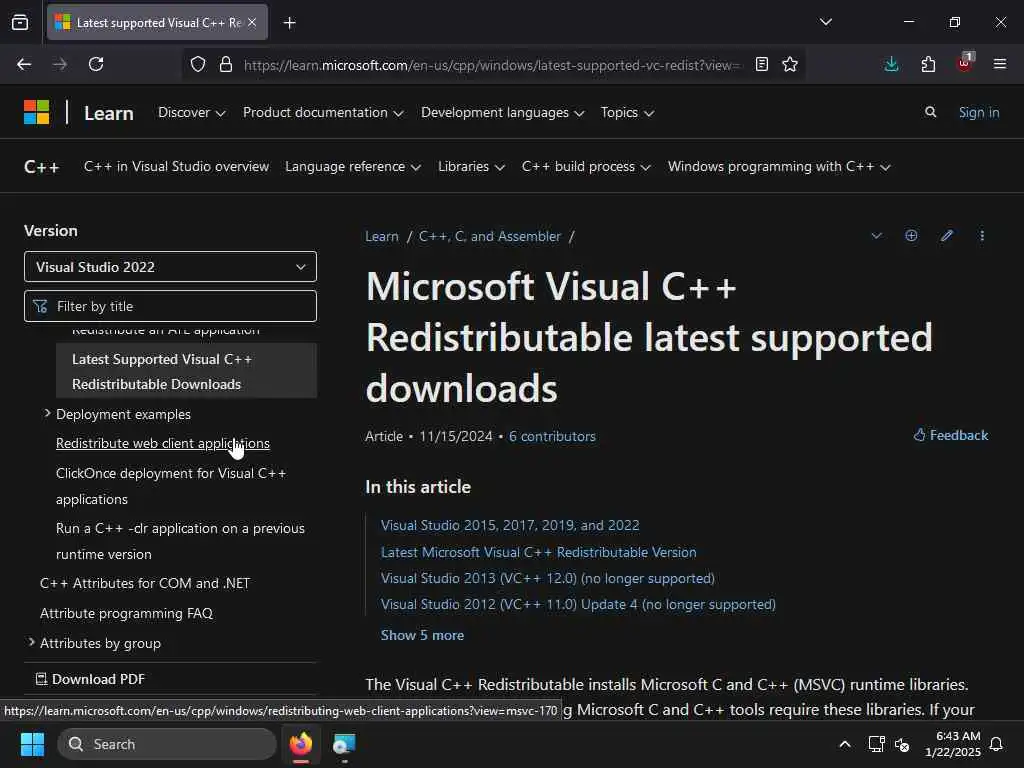Expand Windows programming with C++ dropdown
Image resolution: width=1024 pixels, height=768 pixels.
tap(779, 167)
